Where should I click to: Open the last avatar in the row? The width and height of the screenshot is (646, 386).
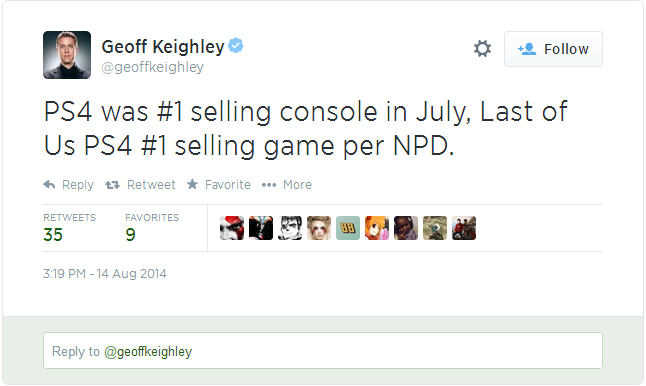[463, 228]
